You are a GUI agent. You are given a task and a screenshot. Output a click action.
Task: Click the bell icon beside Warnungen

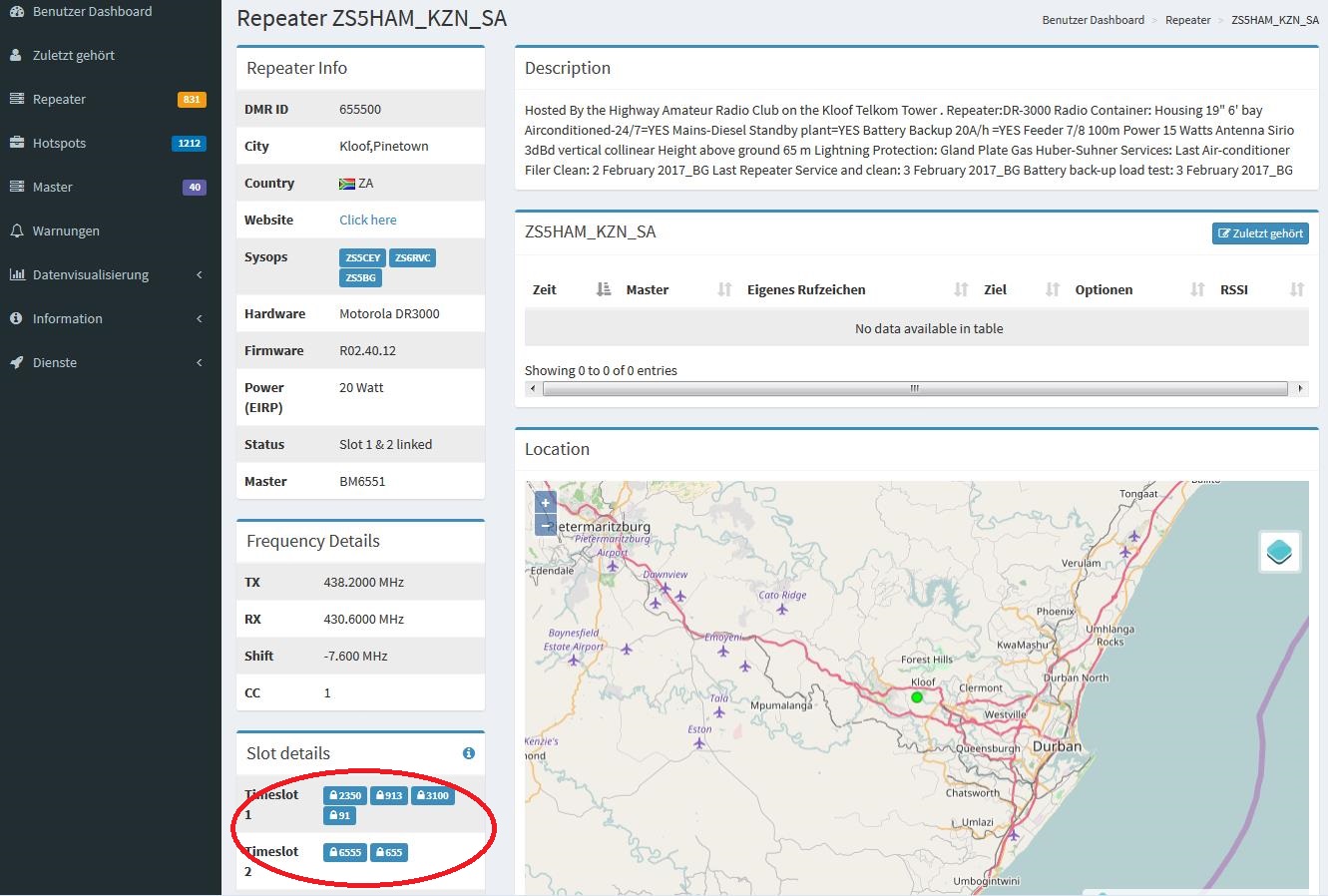(x=16, y=230)
